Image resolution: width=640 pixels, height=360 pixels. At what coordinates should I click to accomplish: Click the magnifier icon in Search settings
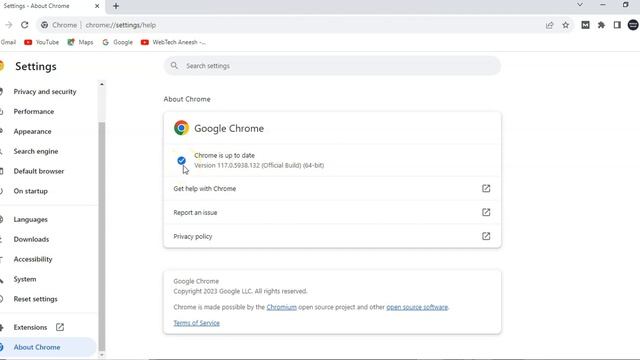pyautogui.click(x=174, y=66)
